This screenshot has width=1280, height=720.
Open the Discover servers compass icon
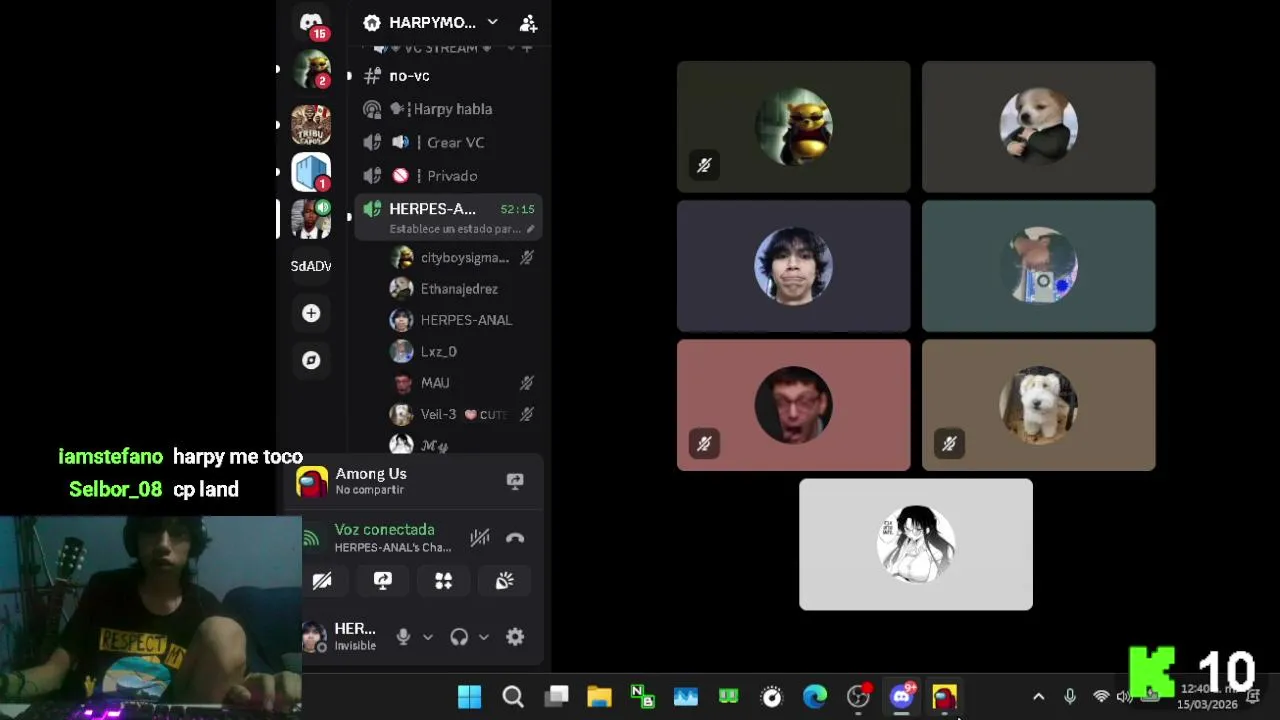(311, 360)
